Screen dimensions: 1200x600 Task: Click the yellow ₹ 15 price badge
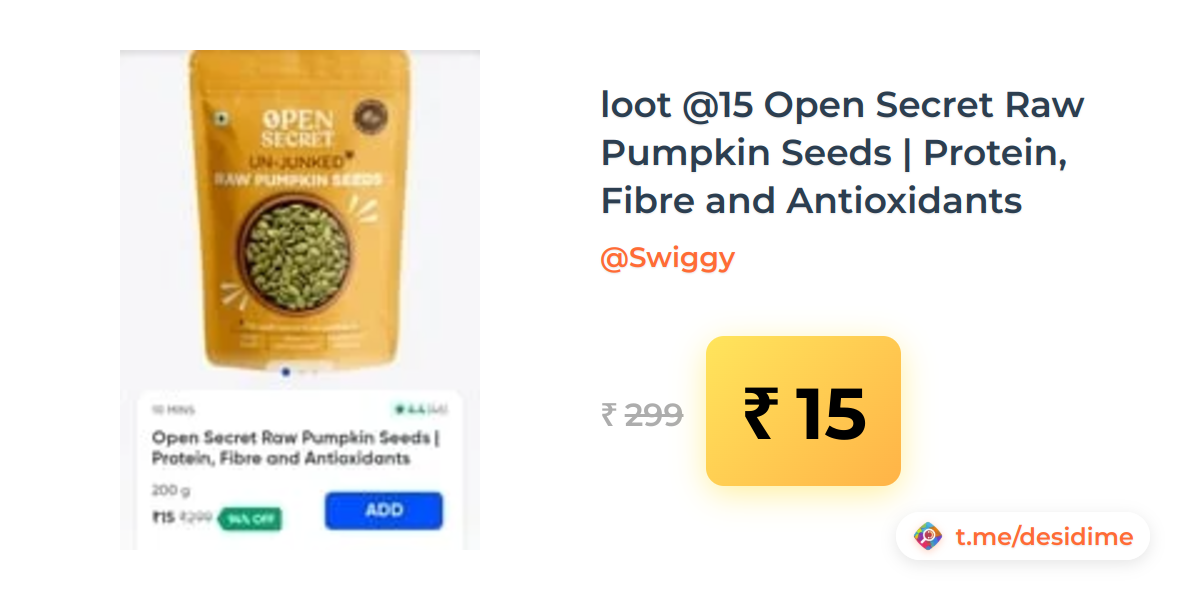[803, 411]
